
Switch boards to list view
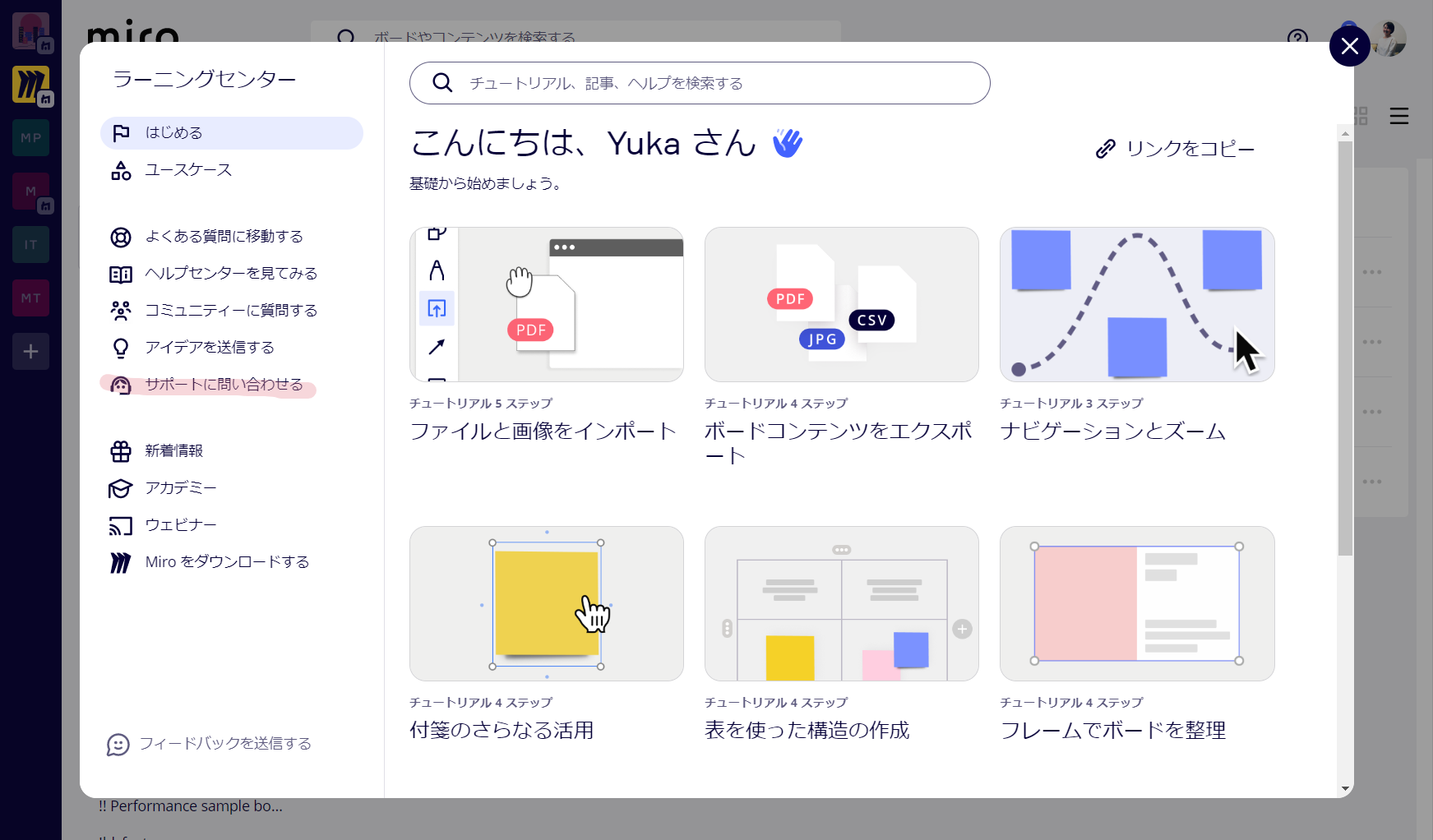(1398, 117)
